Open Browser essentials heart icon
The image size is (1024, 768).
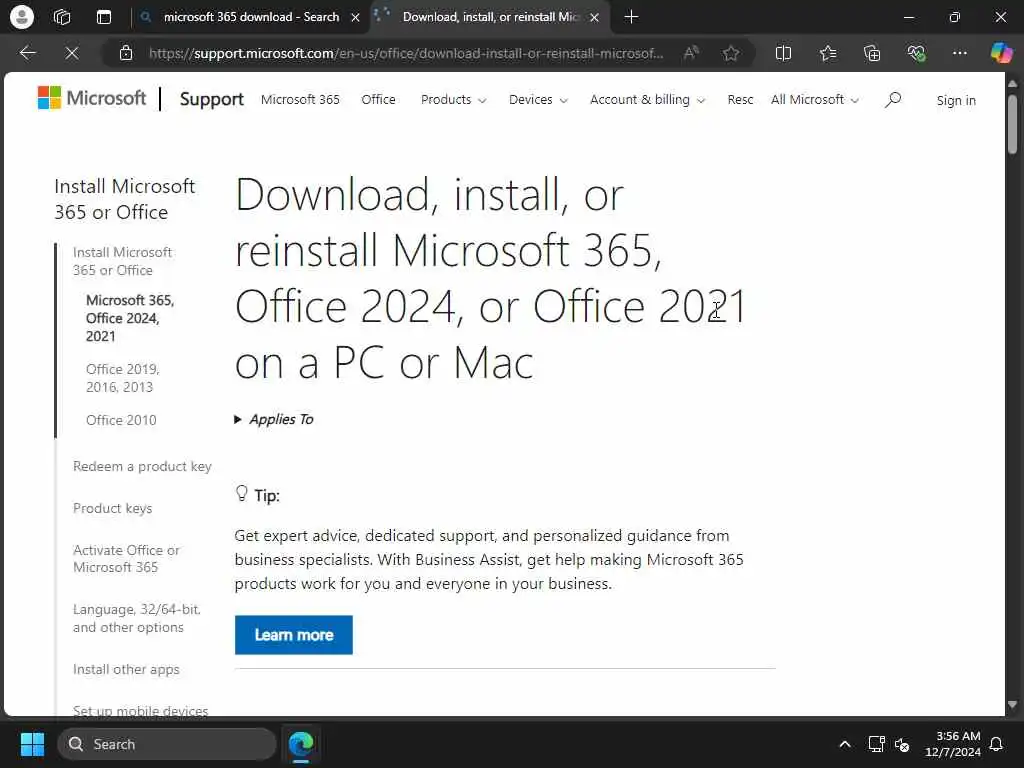[x=916, y=53]
